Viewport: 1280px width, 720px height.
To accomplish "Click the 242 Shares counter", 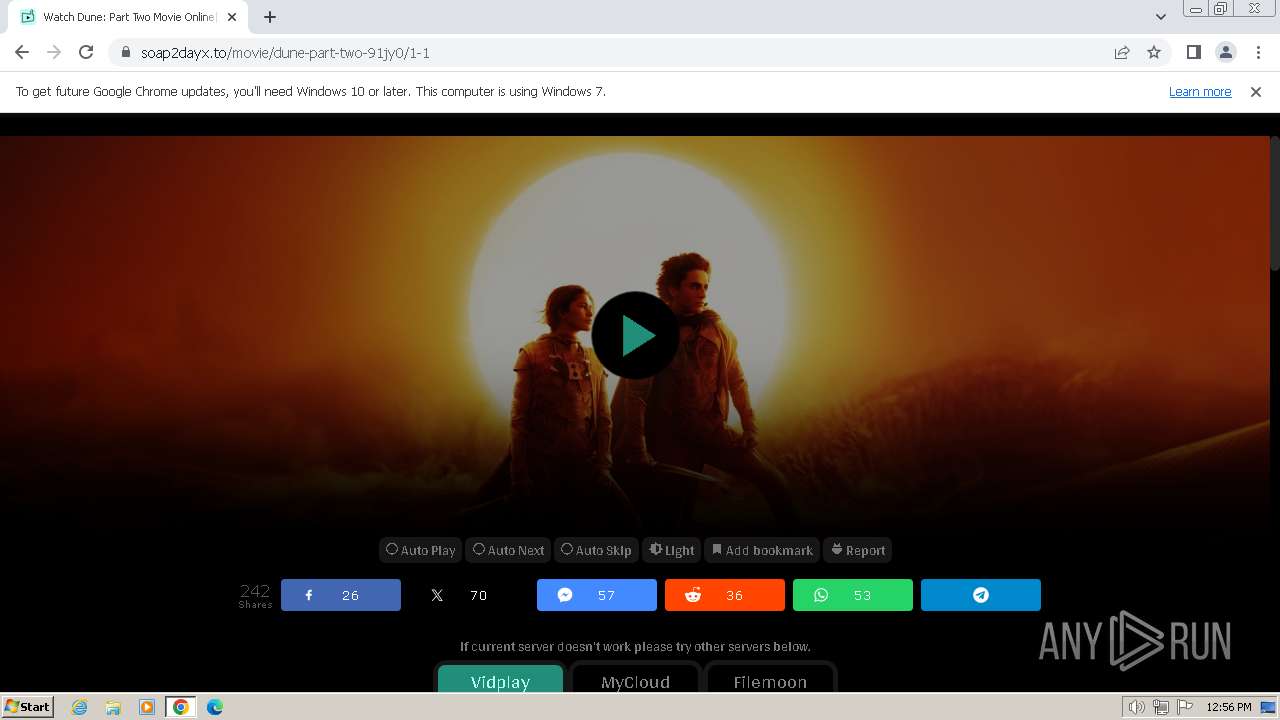I will (255, 595).
